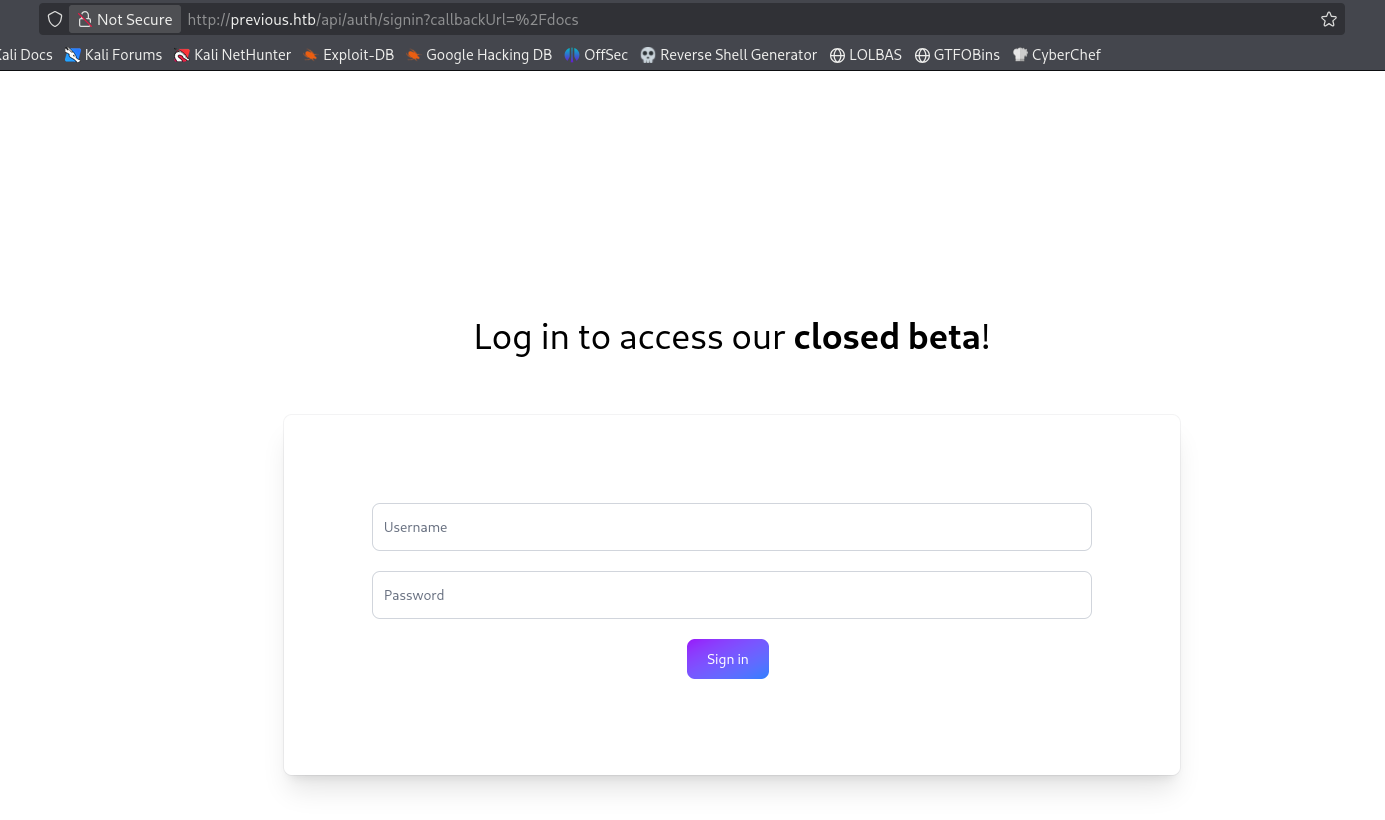Focus the Password input field

[731, 595]
